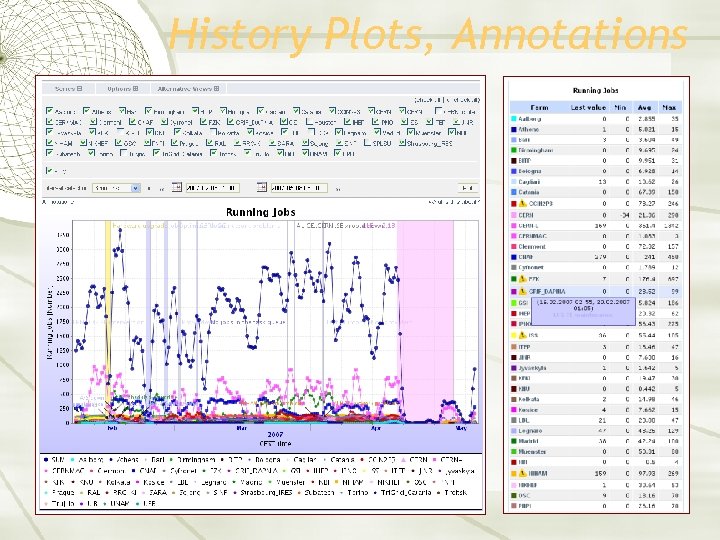Viewport: 720px width, 540px height.
Task: Uncheck the TriGrid_Catania series checkbox
Action: pyautogui.click(x=156, y=153)
